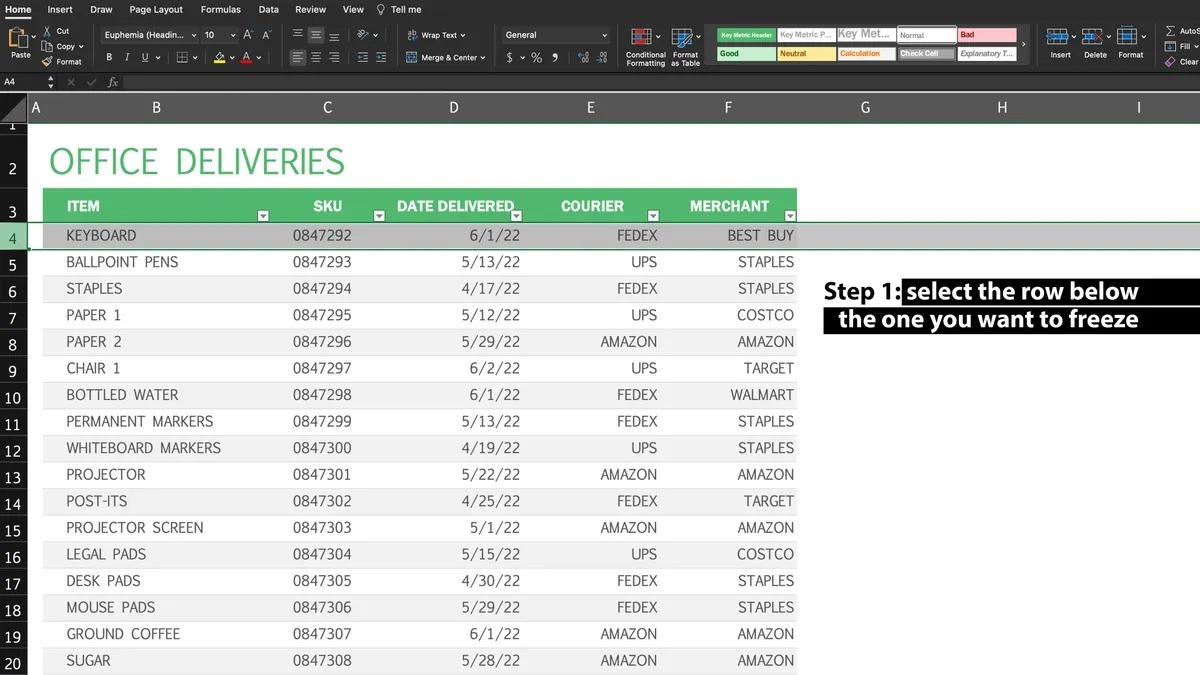Click the Conditional Formatting icon
This screenshot has width=1200, height=675.
click(645, 40)
